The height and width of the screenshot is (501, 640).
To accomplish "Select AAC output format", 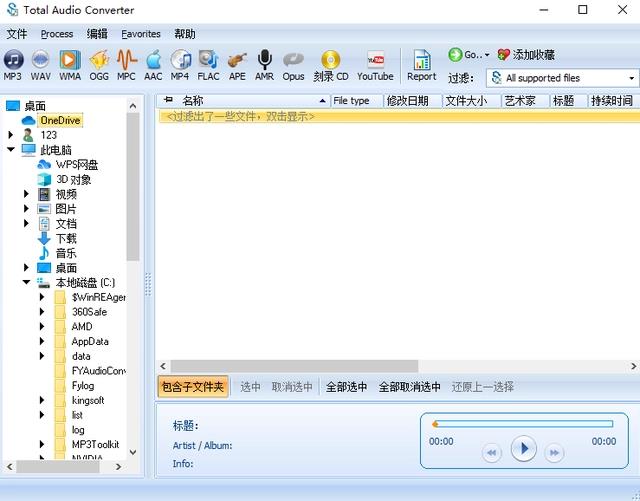I will click(x=153, y=65).
